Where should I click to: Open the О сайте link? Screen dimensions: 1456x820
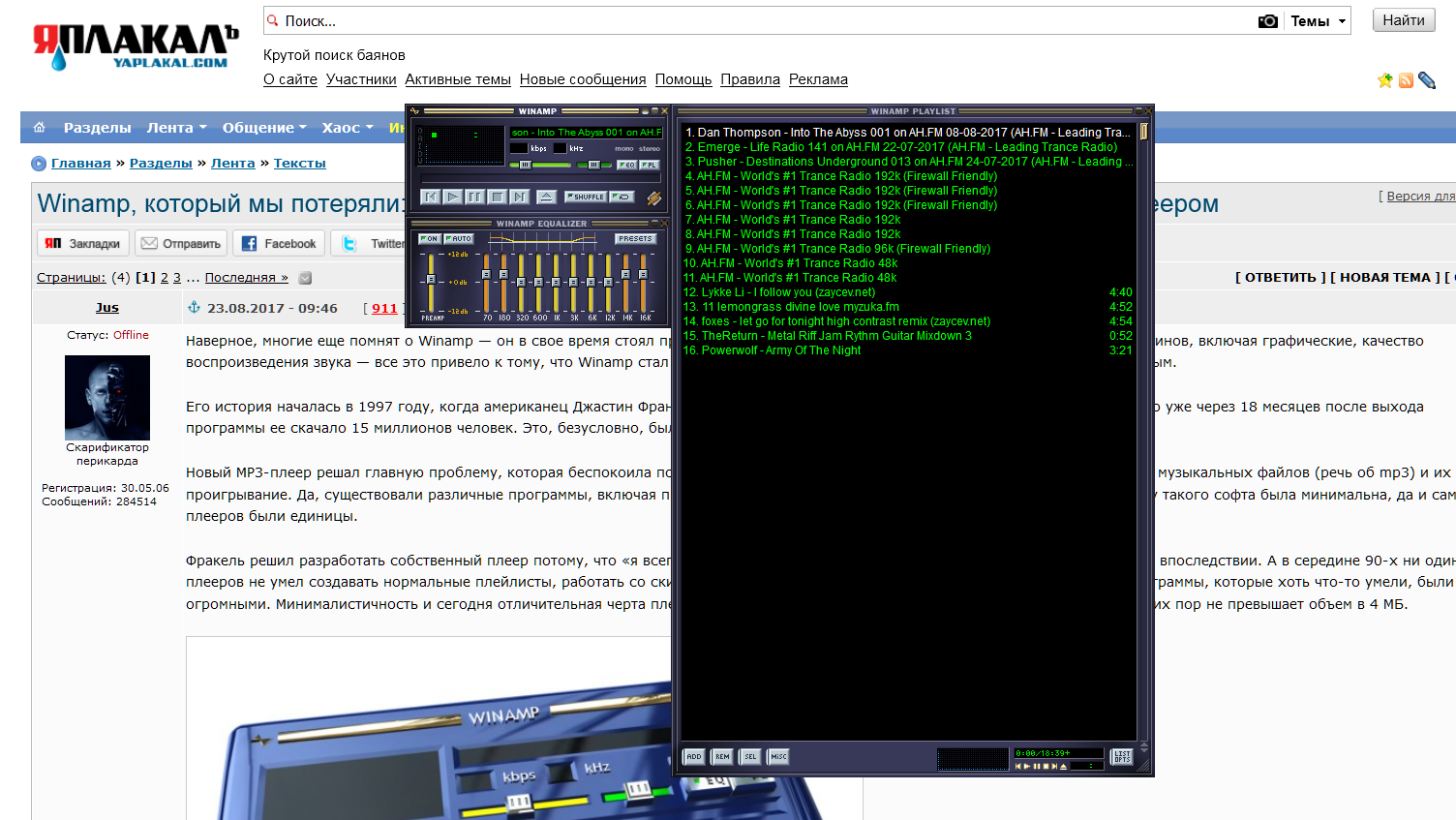tap(290, 79)
